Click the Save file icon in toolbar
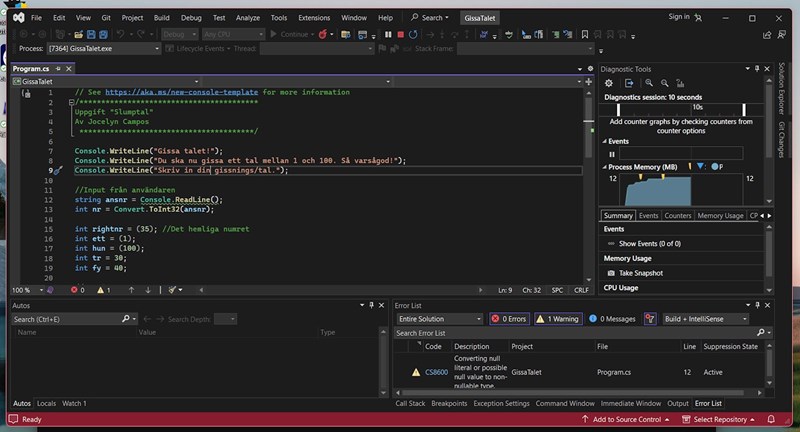The width and height of the screenshot is (800, 432). pyautogui.click(x=90, y=34)
